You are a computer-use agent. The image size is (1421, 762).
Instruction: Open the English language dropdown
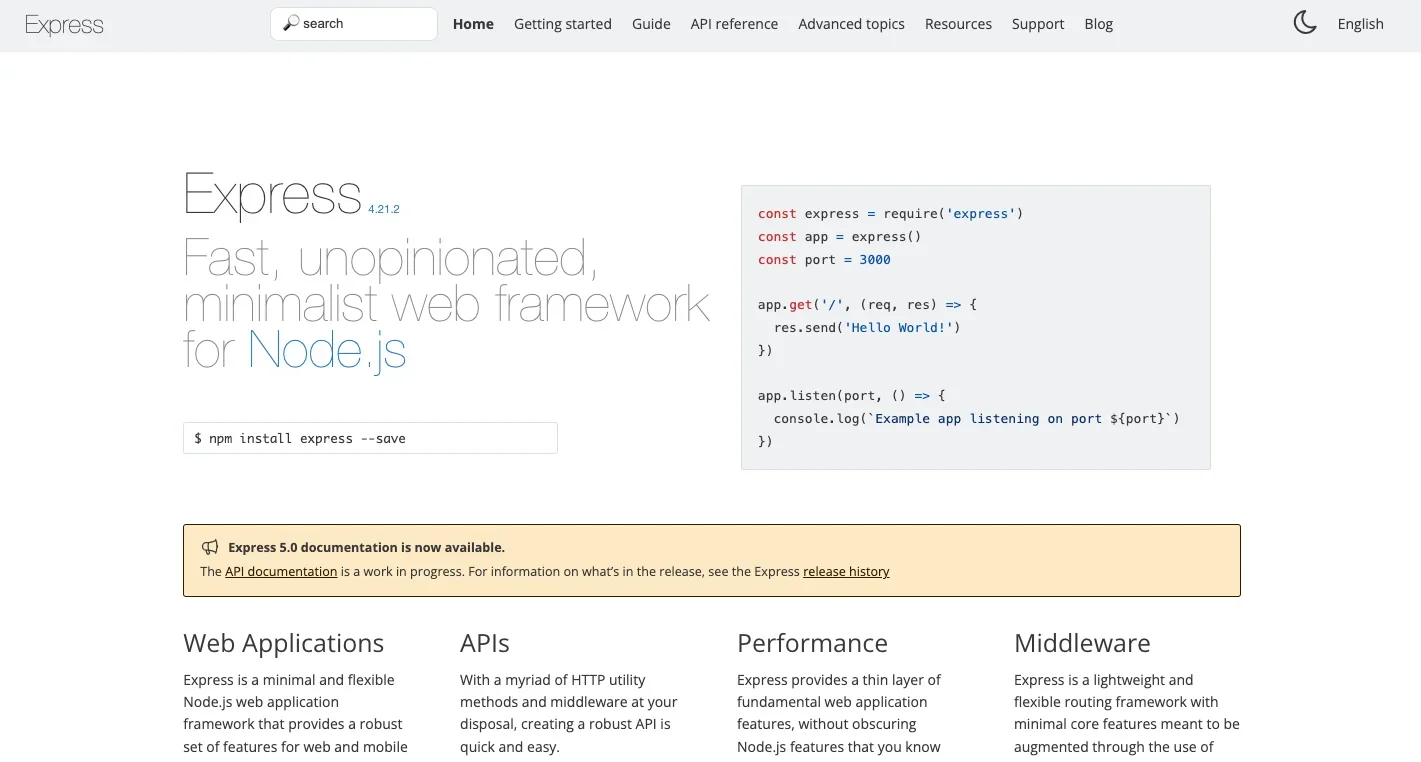[1360, 24]
